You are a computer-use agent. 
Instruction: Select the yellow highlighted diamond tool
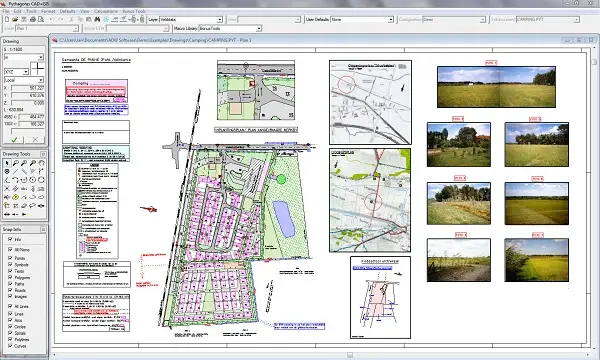[16, 197]
